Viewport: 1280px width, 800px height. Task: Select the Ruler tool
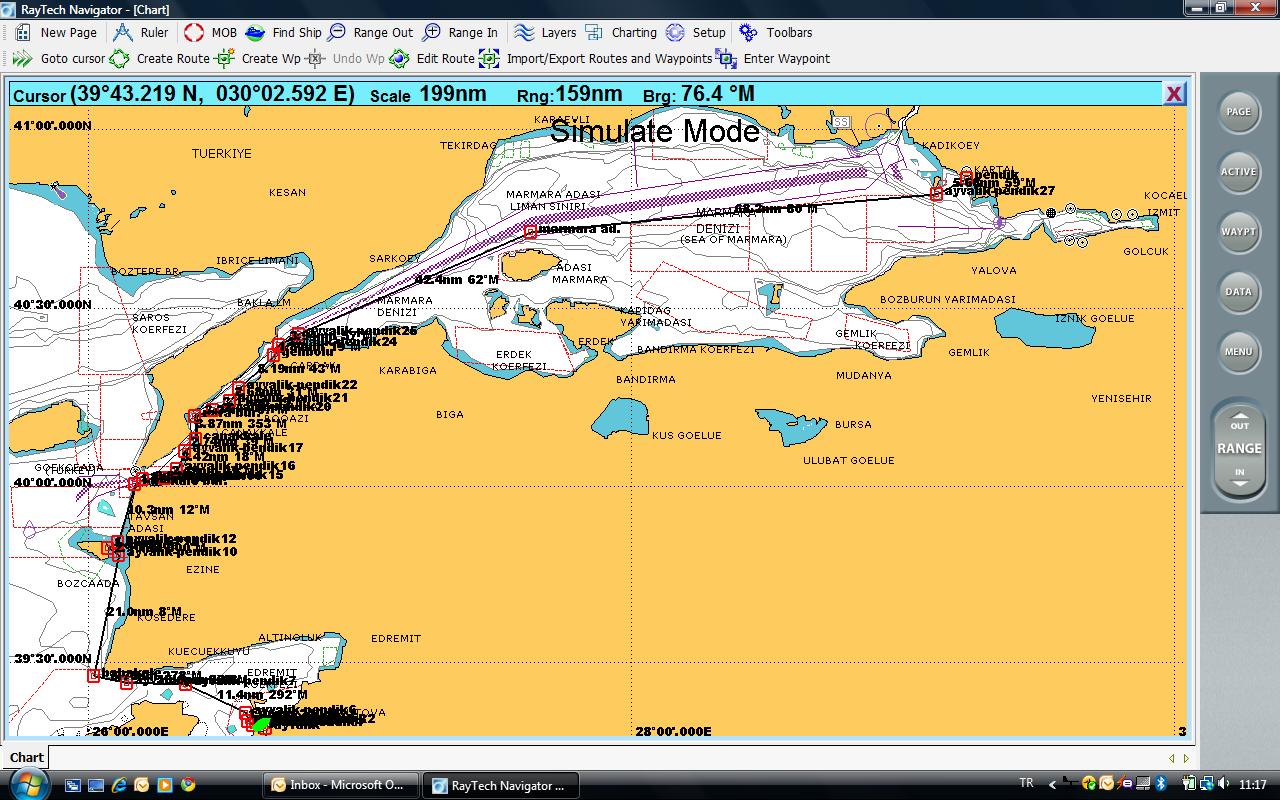click(x=143, y=32)
